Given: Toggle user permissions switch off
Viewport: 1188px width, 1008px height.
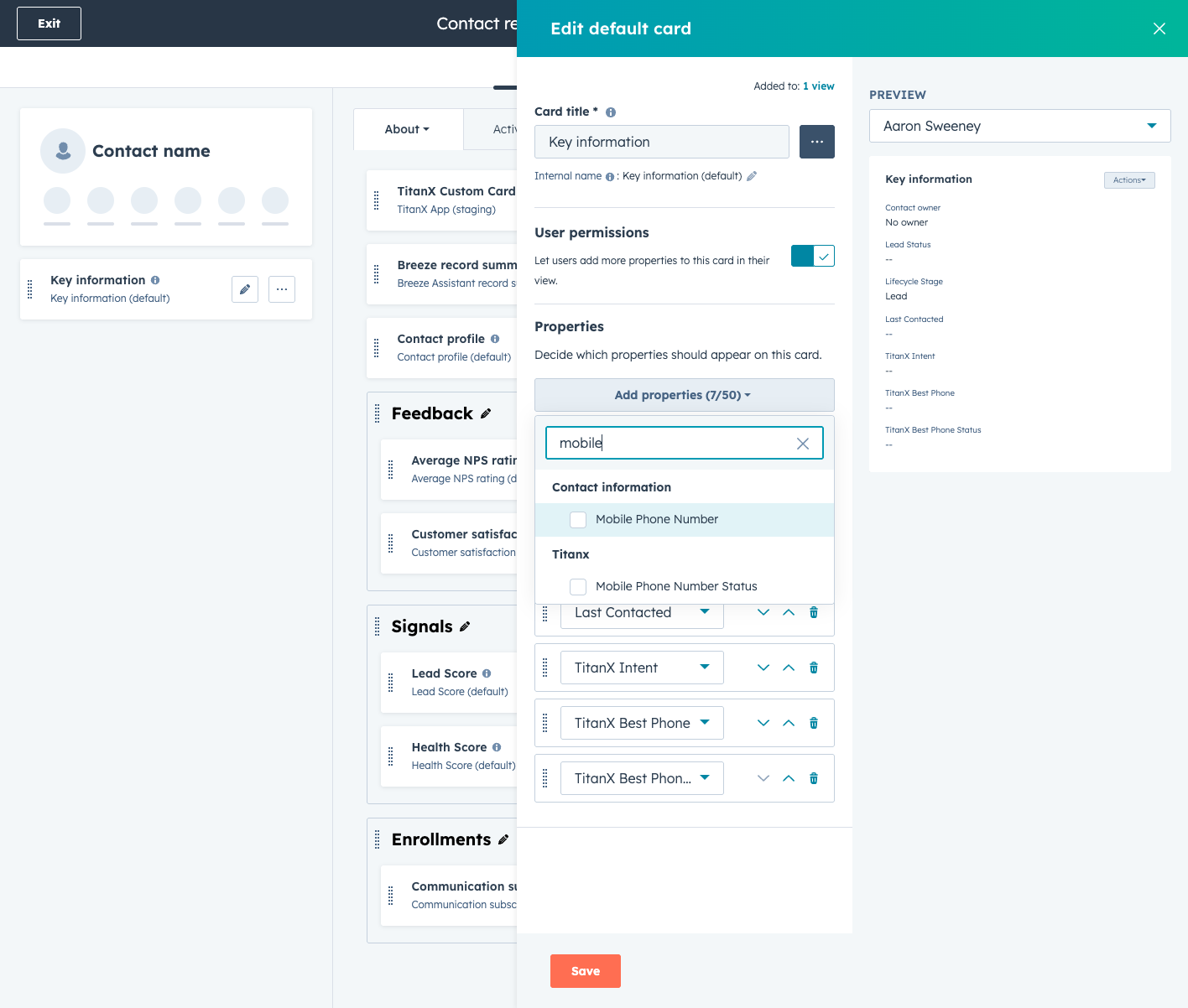Looking at the screenshot, I should [813, 256].
